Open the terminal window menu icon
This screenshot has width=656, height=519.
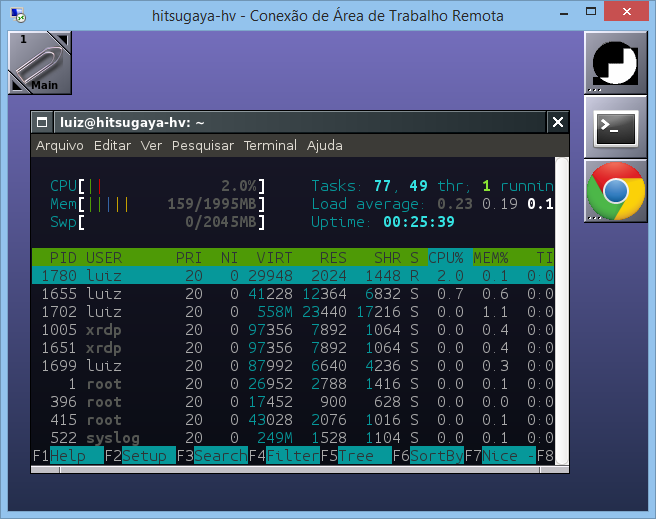(42, 123)
